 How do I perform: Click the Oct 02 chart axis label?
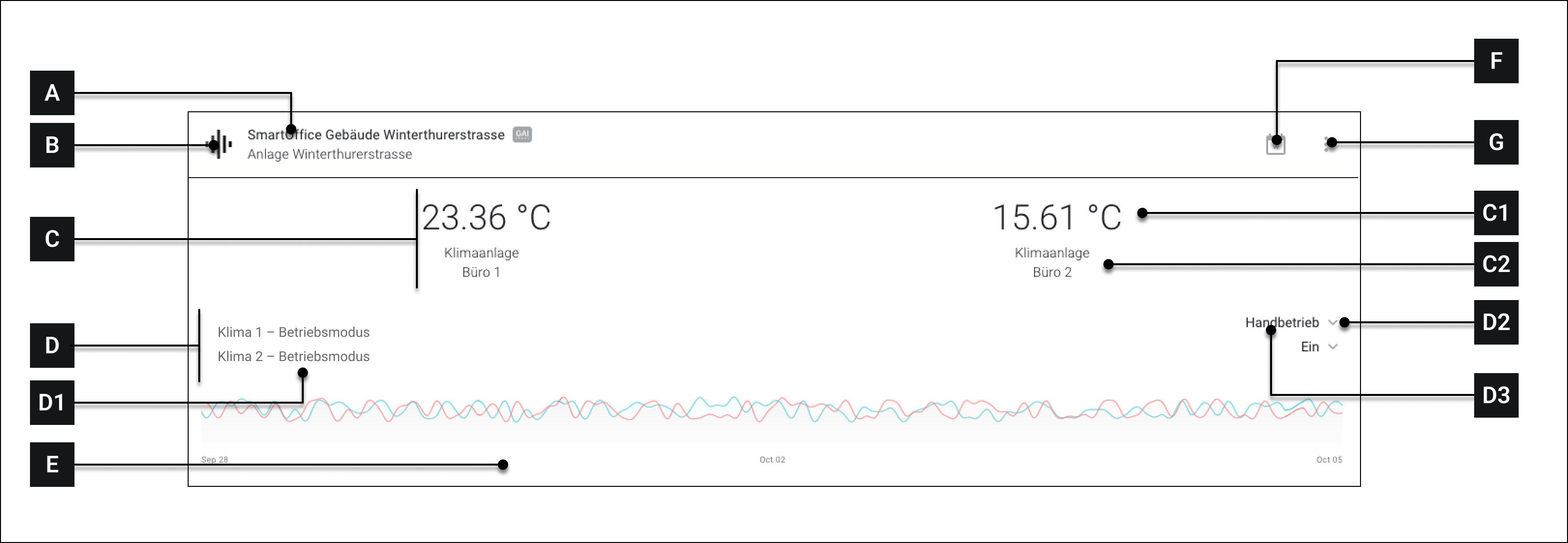[x=772, y=460]
